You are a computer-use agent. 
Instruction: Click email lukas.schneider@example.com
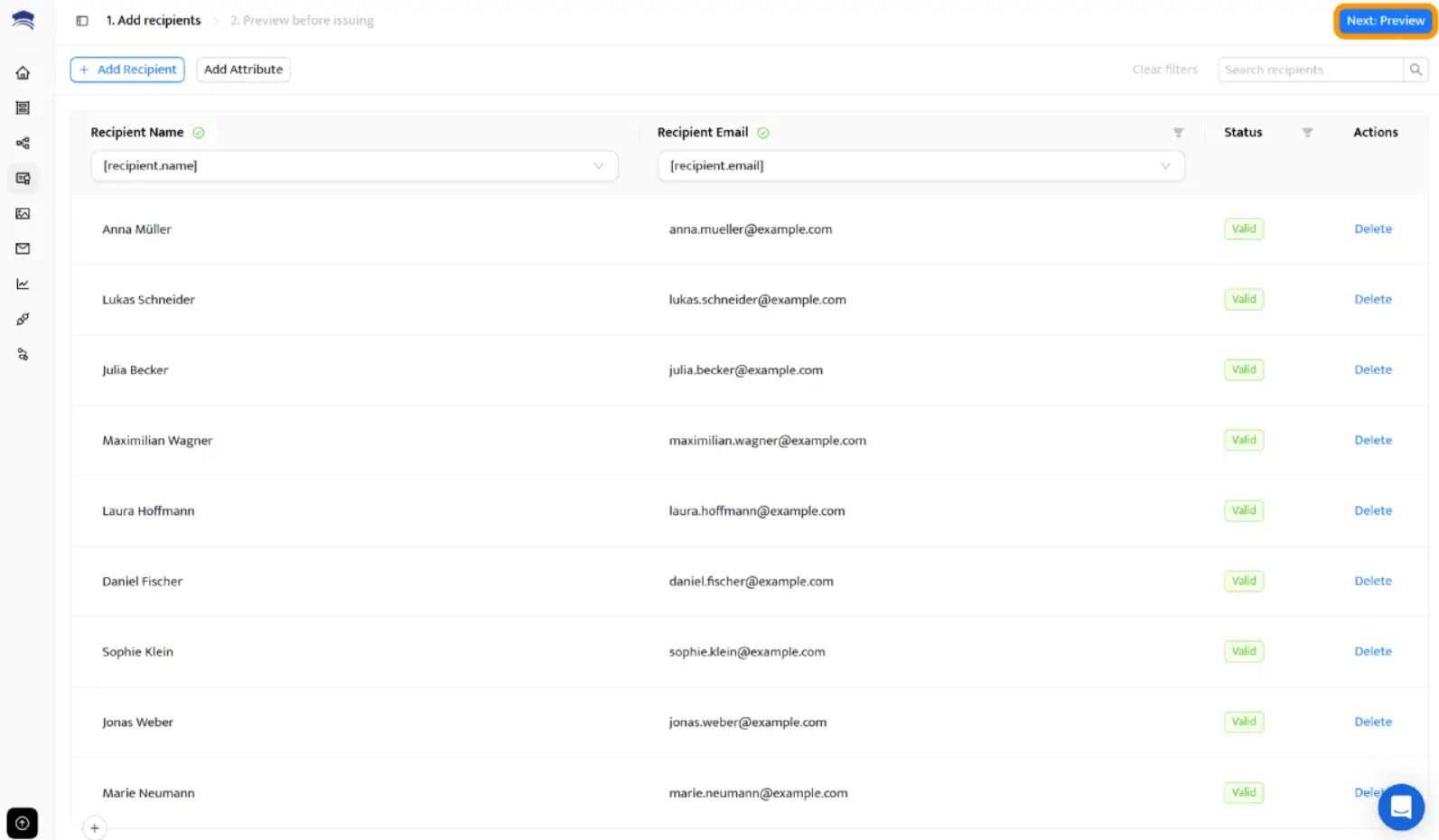(x=757, y=300)
